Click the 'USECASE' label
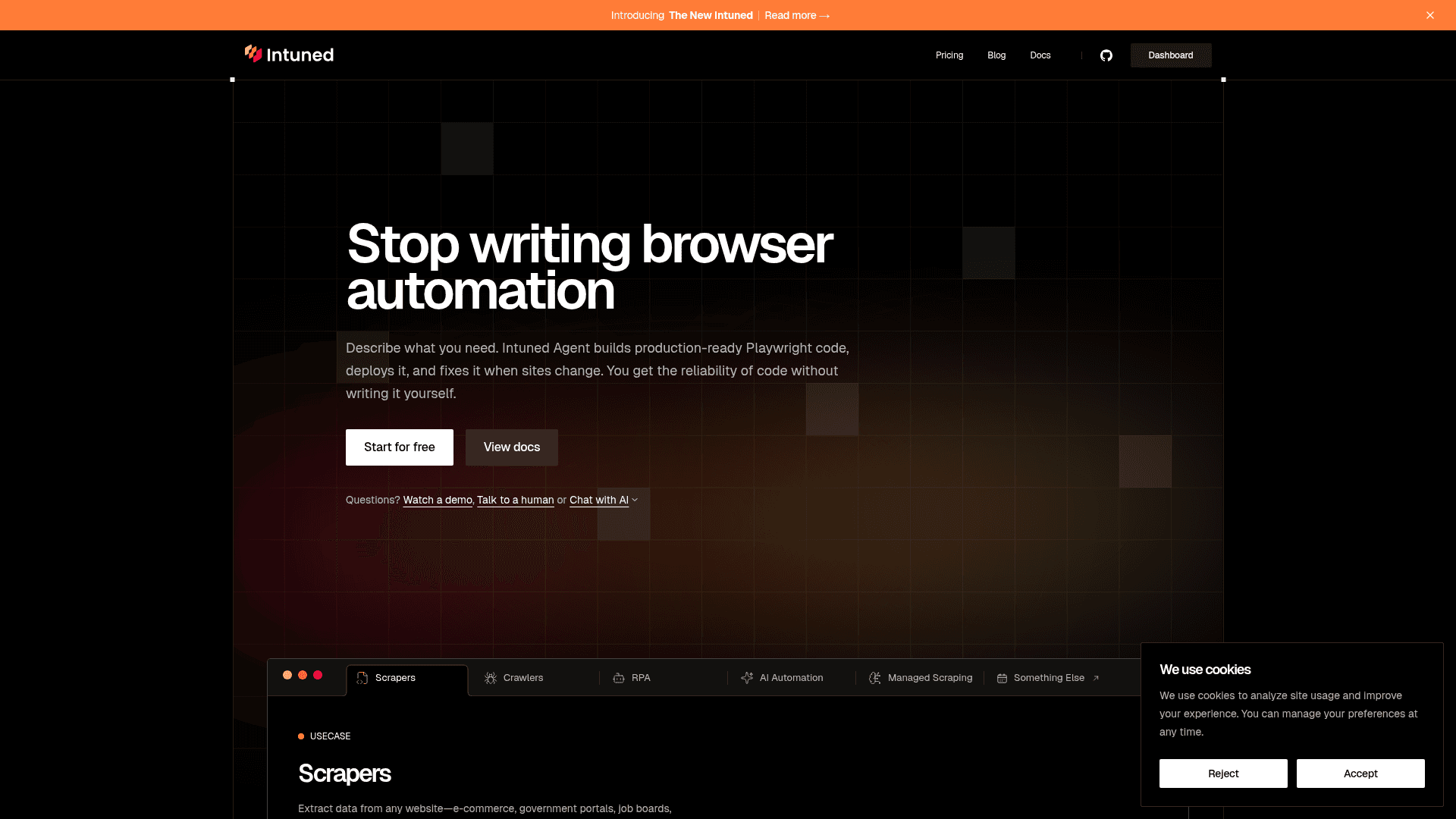The width and height of the screenshot is (1456, 819). (x=330, y=736)
